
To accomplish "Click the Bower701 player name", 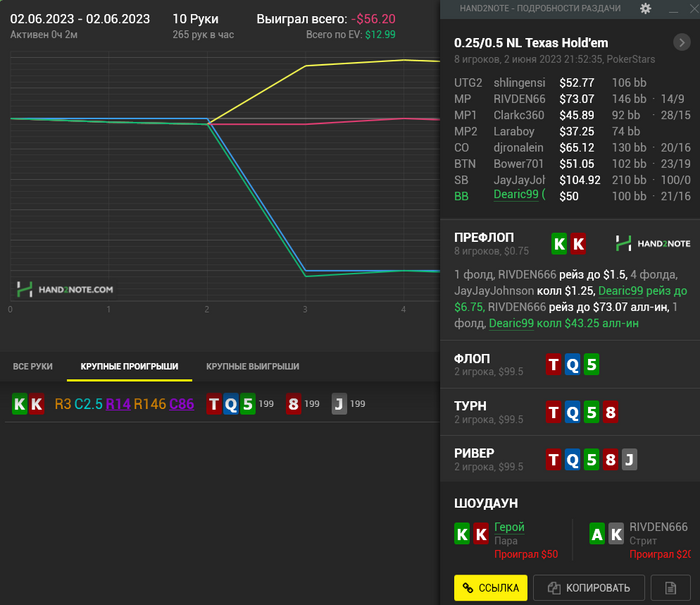I will pyautogui.click(x=518, y=164).
